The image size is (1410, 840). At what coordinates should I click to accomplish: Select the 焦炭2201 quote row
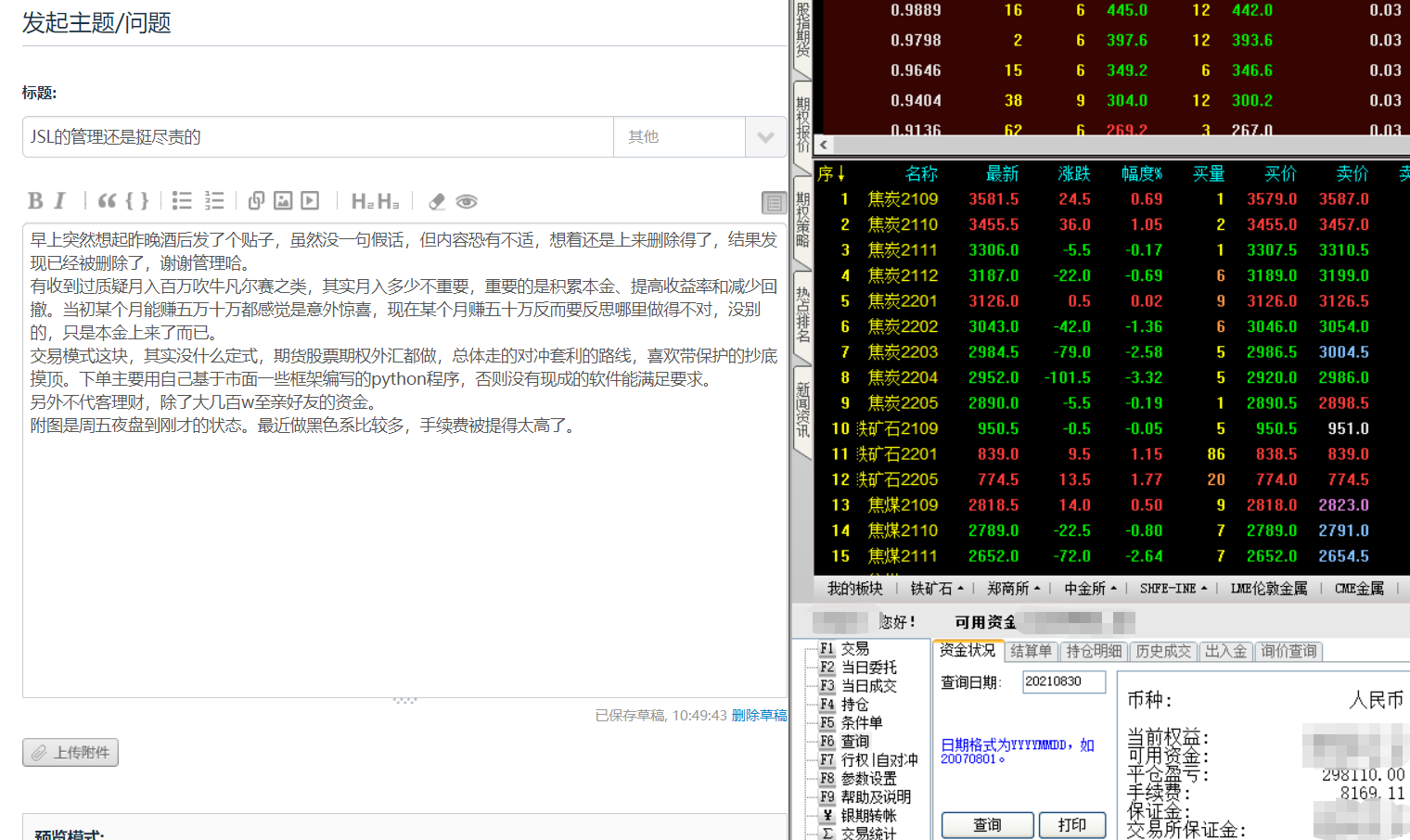click(x=1111, y=301)
